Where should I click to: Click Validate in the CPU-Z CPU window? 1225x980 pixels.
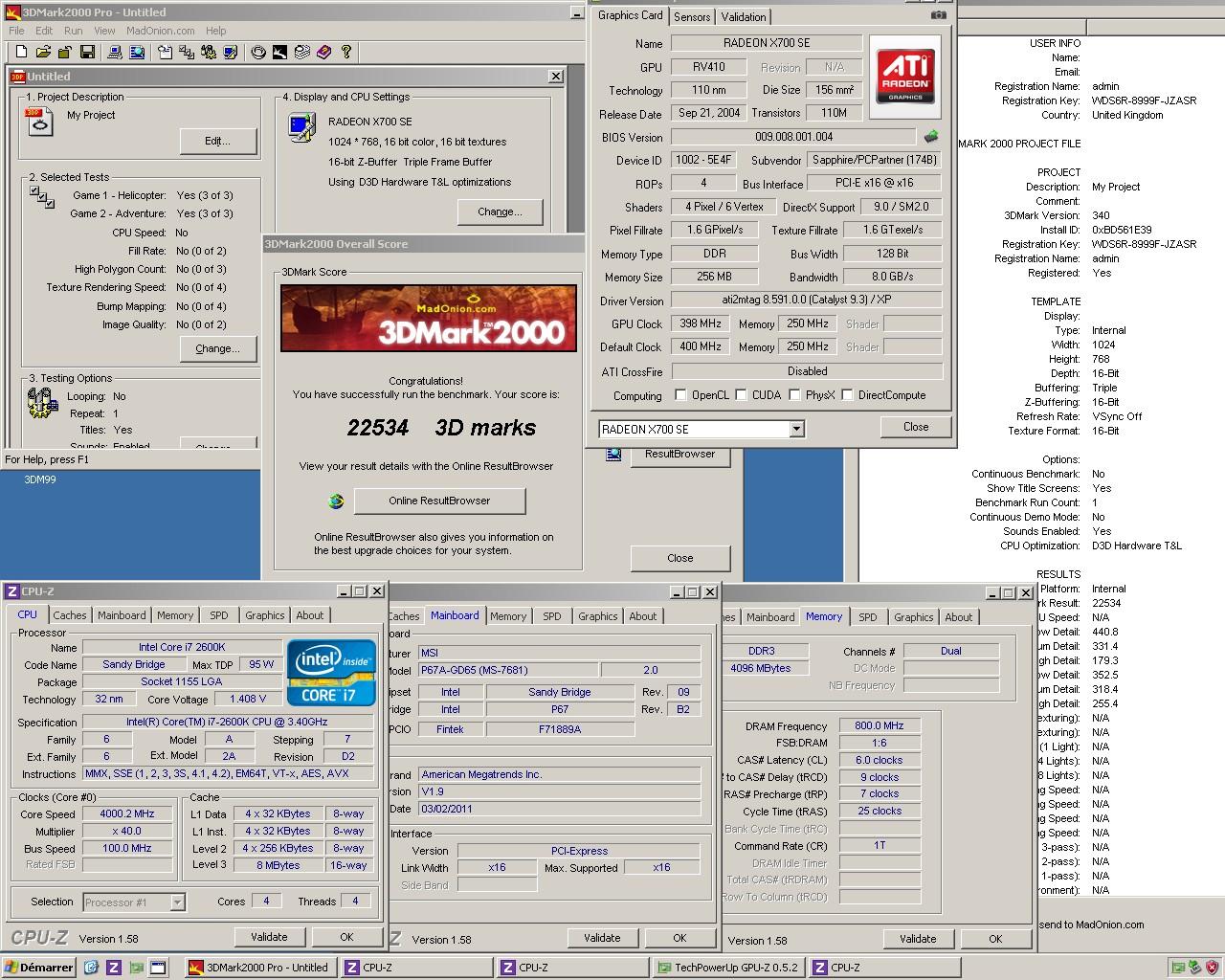269,937
